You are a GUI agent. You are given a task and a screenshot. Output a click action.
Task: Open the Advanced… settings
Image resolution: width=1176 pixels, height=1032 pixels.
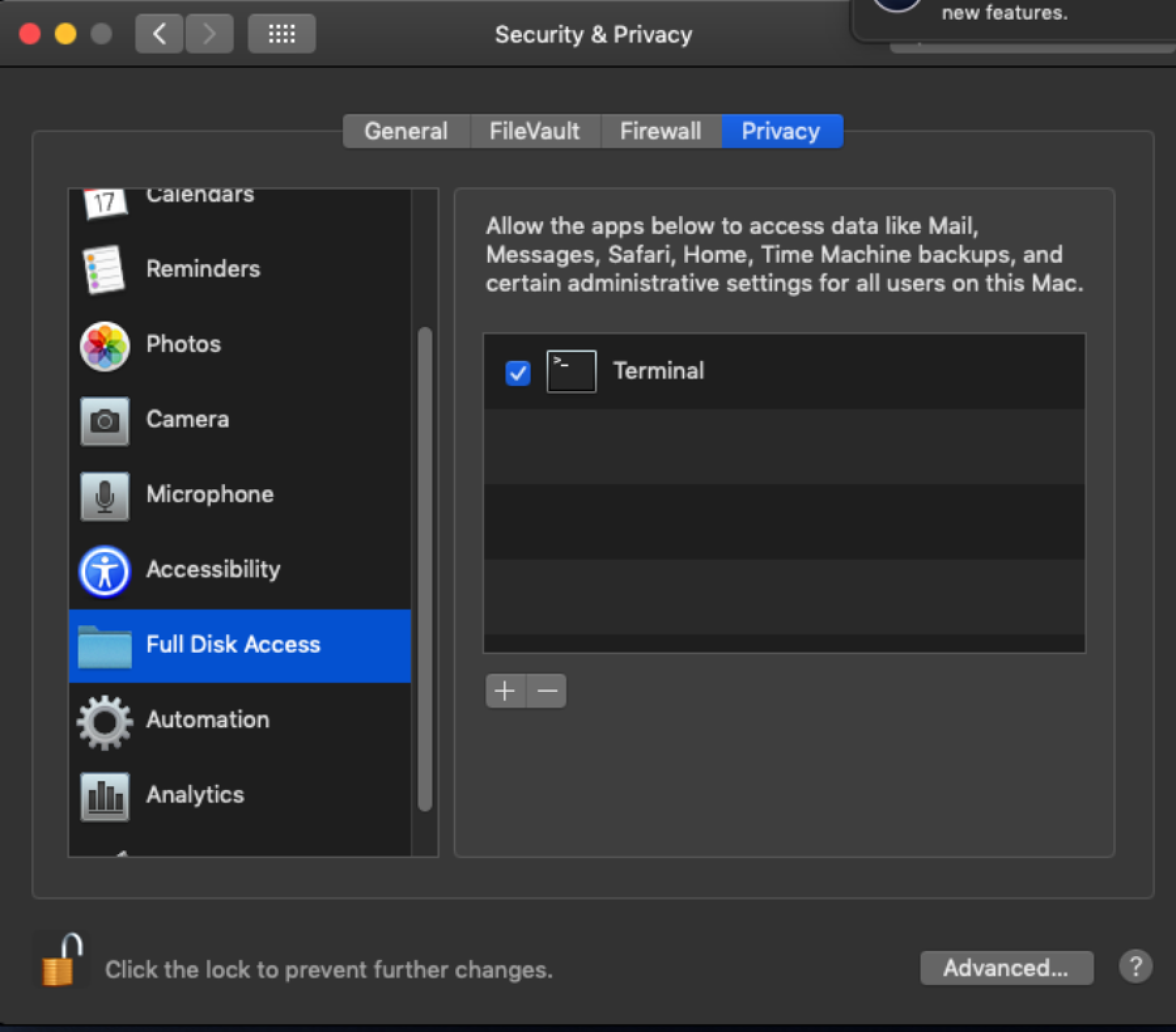click(x=1007, y=967)
